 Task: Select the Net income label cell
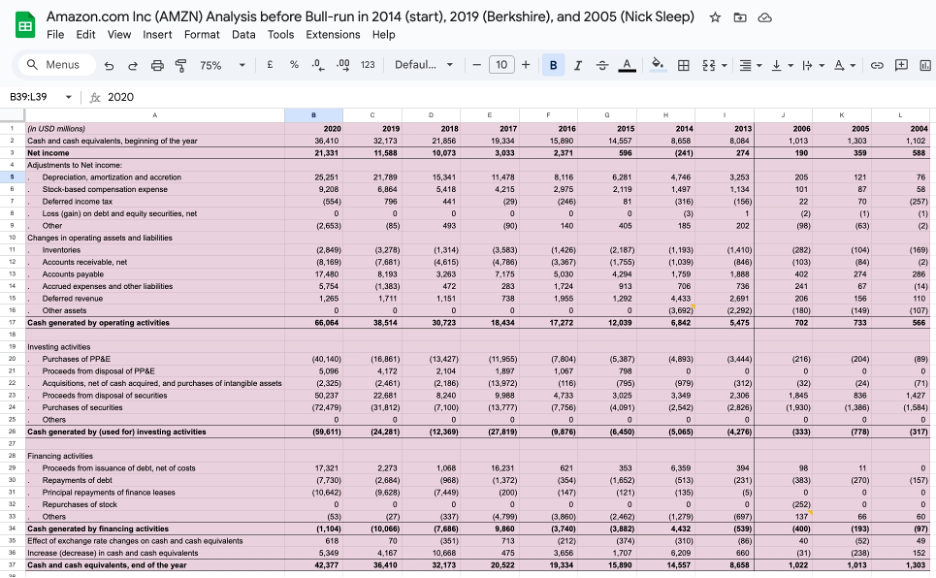(155, 153)
